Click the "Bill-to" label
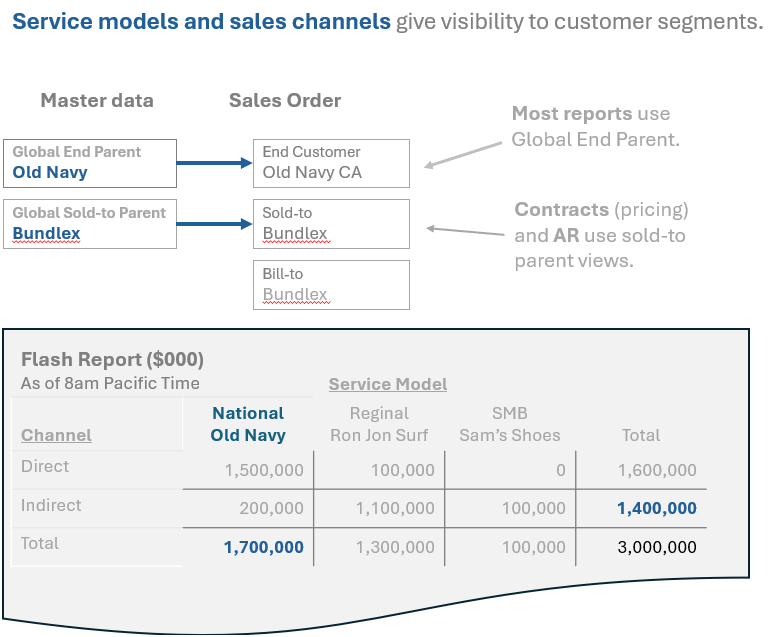This screenshot has height=637, width=771. point(283,273)
